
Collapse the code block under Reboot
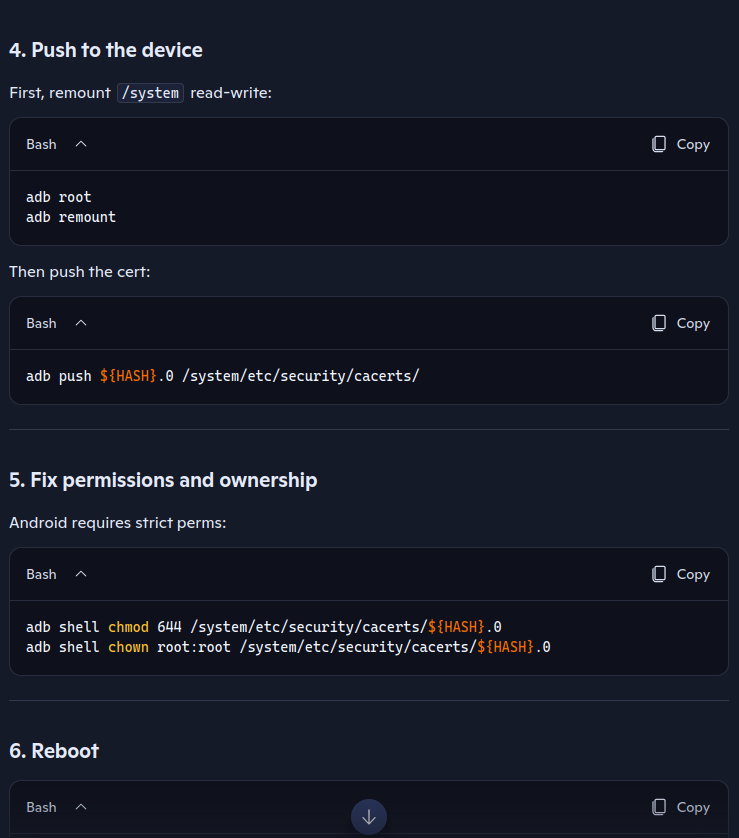(x=81, y=807)
